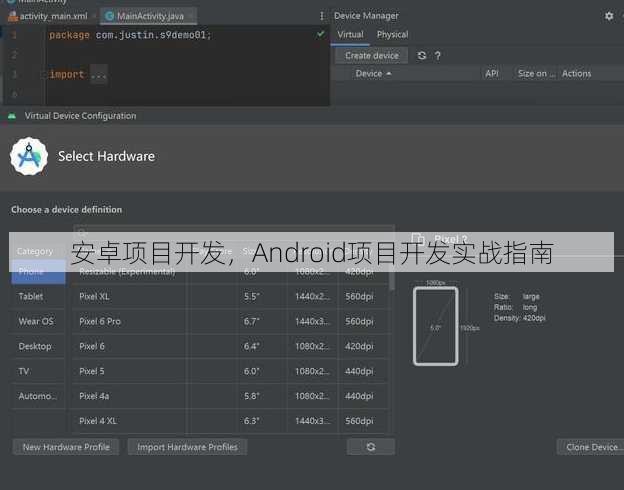Select the Resizable (Experimental) device row
This screenshot has height=490, width=624.
tap(230, 271)
